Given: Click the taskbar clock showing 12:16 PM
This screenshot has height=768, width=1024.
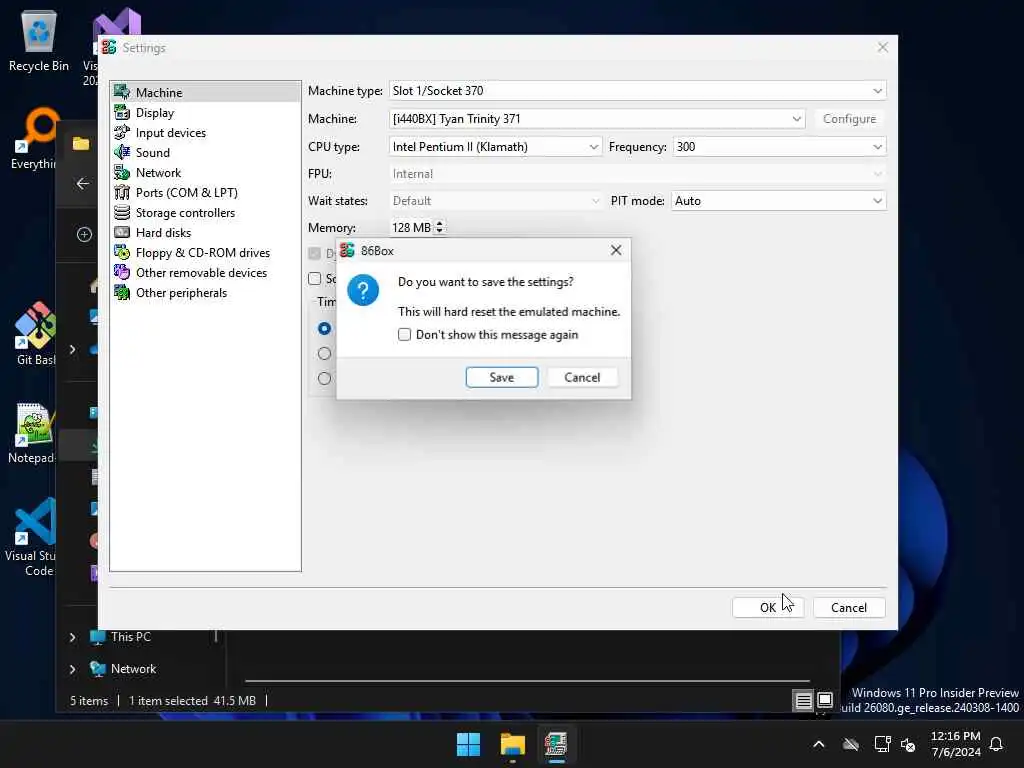Looking at the screenshot, I should 955,744.
